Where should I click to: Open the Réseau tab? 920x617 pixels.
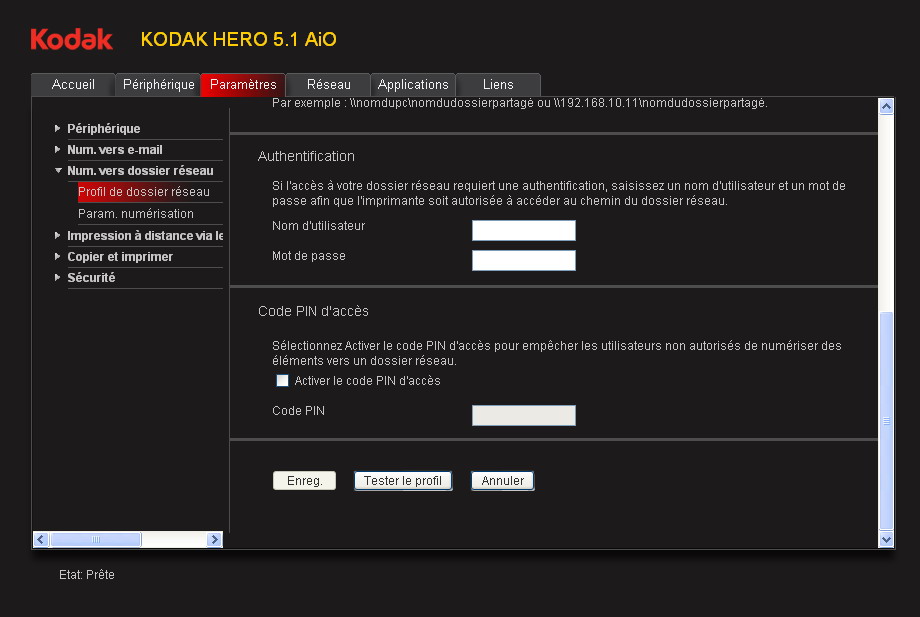328,85
